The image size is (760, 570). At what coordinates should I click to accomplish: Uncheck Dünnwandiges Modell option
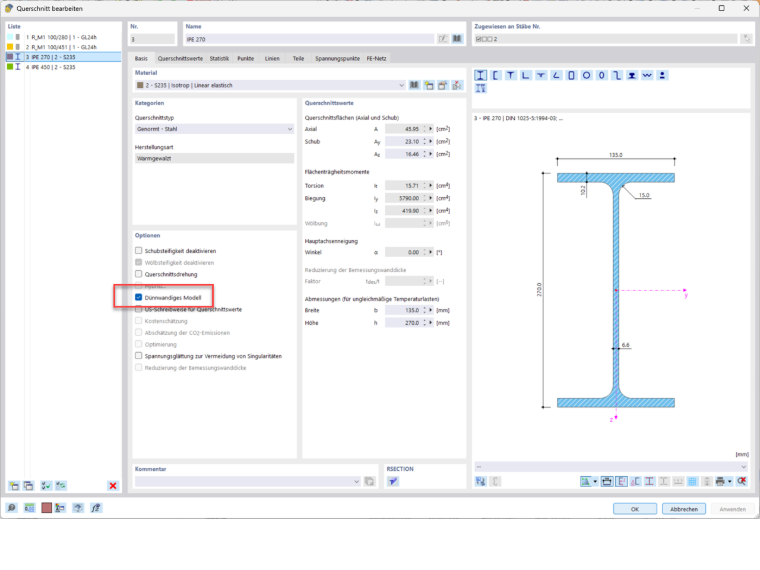(139, 297)
